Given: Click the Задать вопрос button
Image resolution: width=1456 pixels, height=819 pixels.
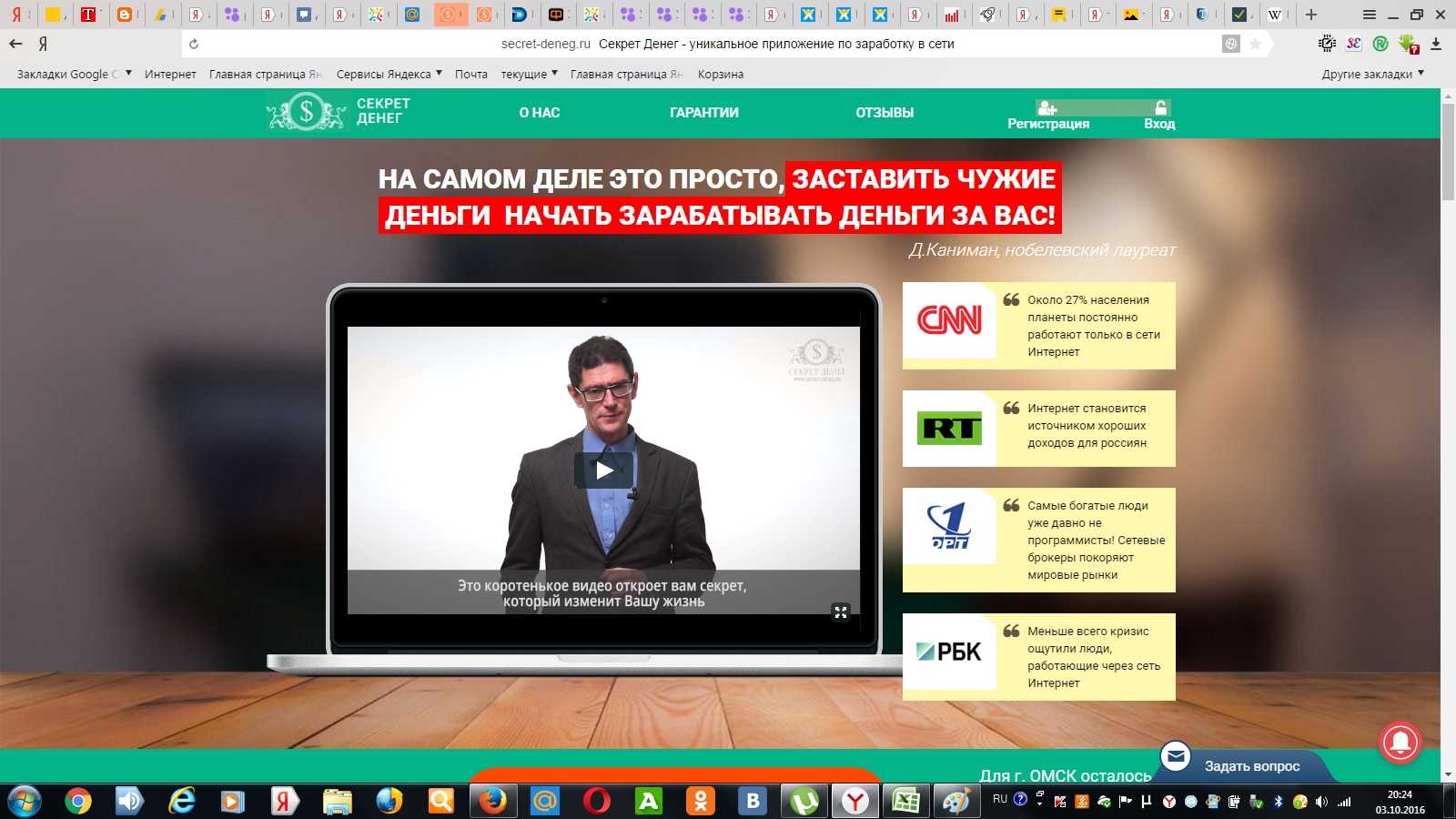Looking at the screenshot, I should 1252,765.
